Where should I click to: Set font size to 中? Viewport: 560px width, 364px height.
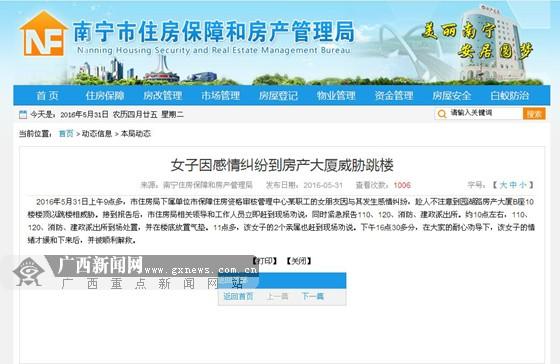pos(513,185)
